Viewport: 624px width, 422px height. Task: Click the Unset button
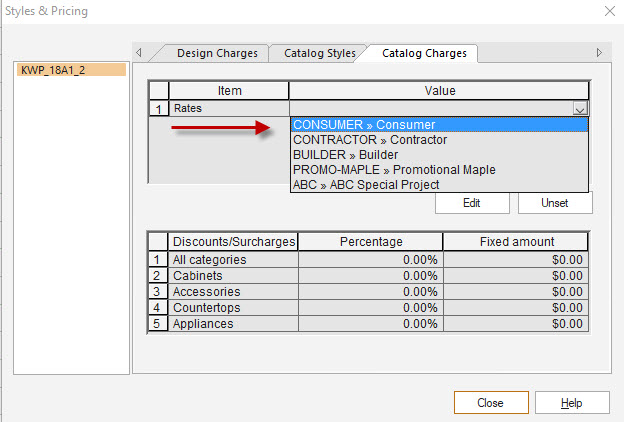555,203
